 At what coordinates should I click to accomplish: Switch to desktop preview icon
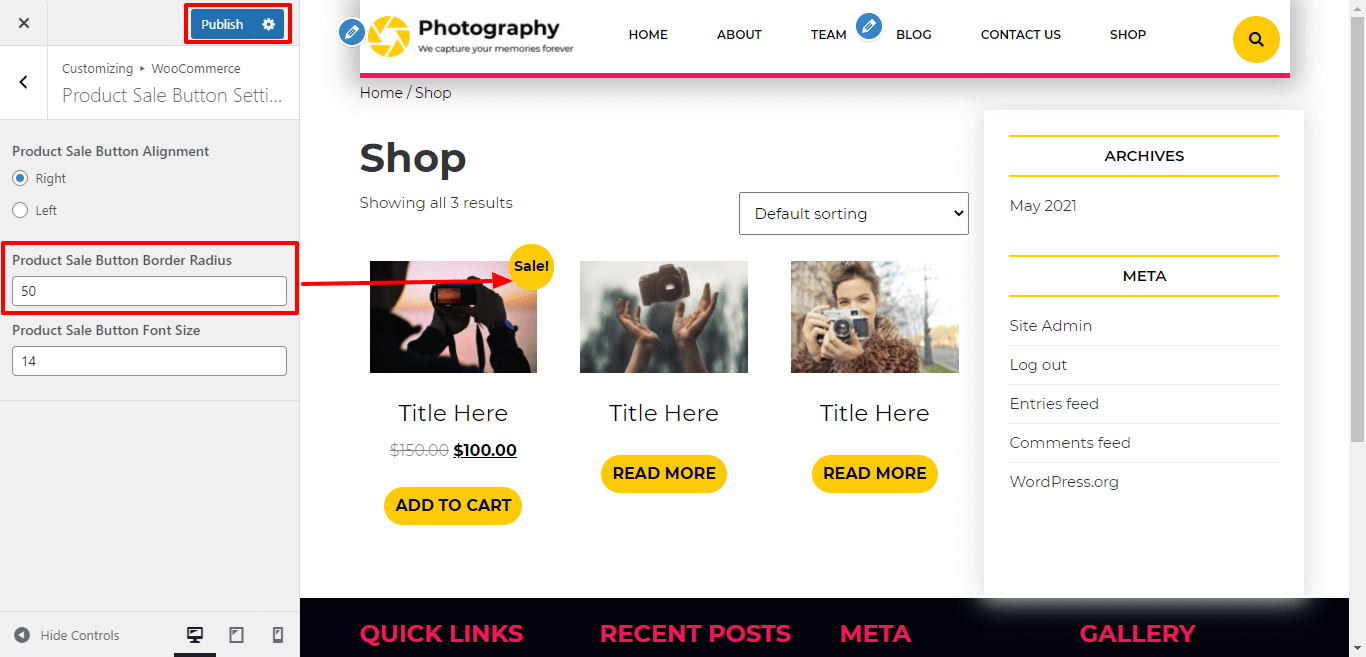tap(195, 635)
